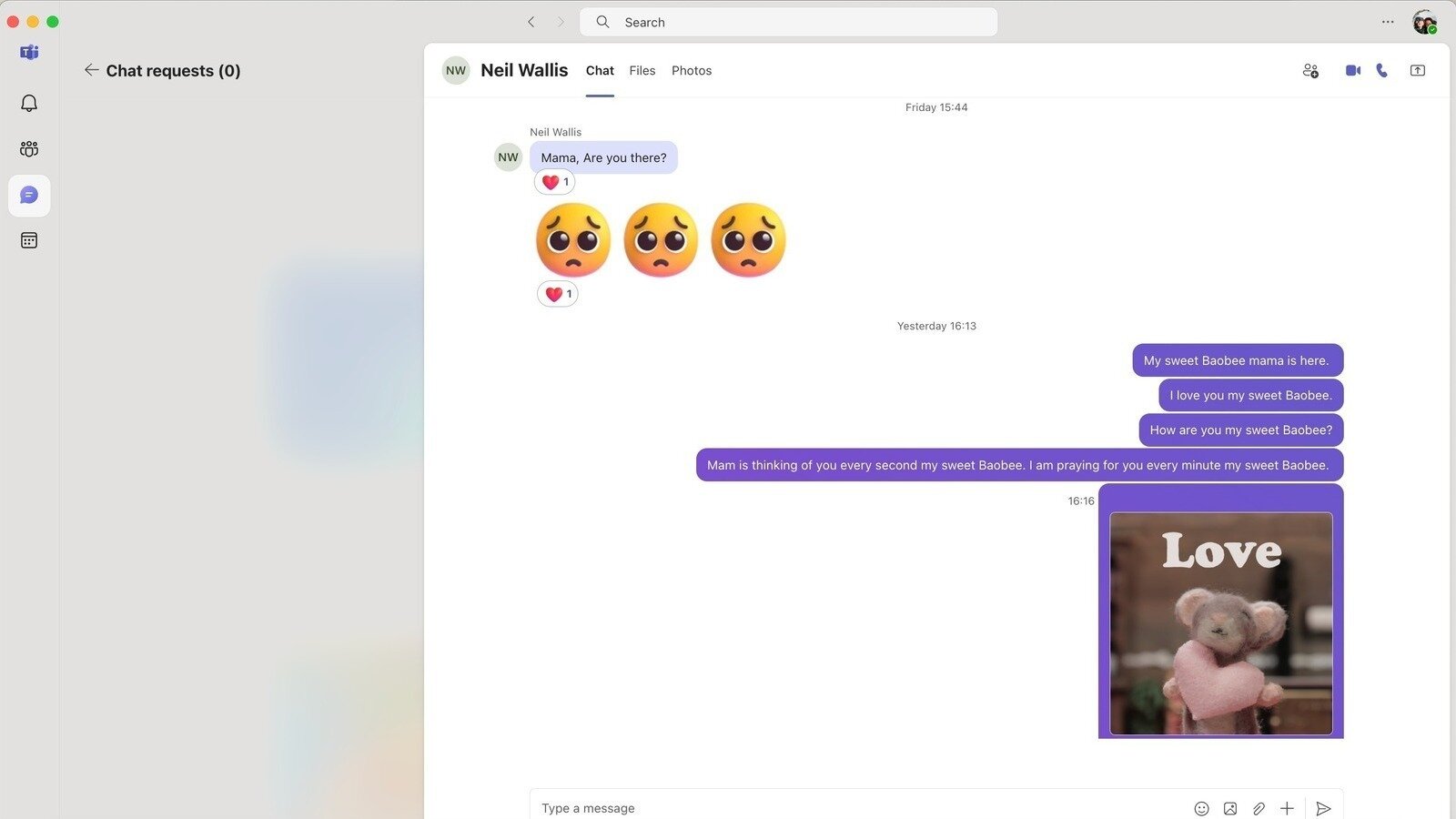Add people to the chat
1456x819 pixels.
pyautogui.click(x=1310, y=70)
